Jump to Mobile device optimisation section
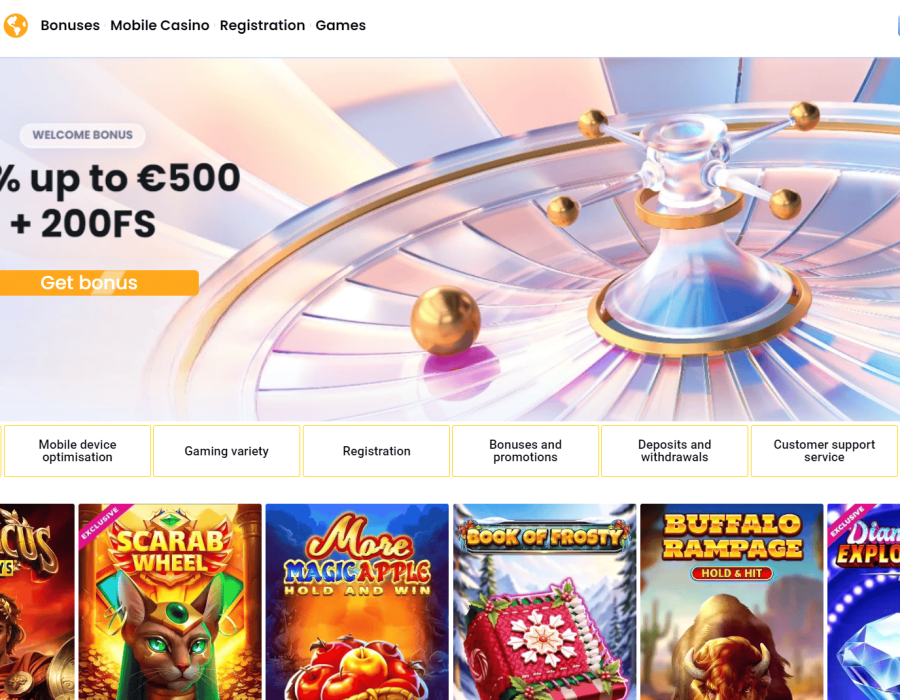 (77, 451)
